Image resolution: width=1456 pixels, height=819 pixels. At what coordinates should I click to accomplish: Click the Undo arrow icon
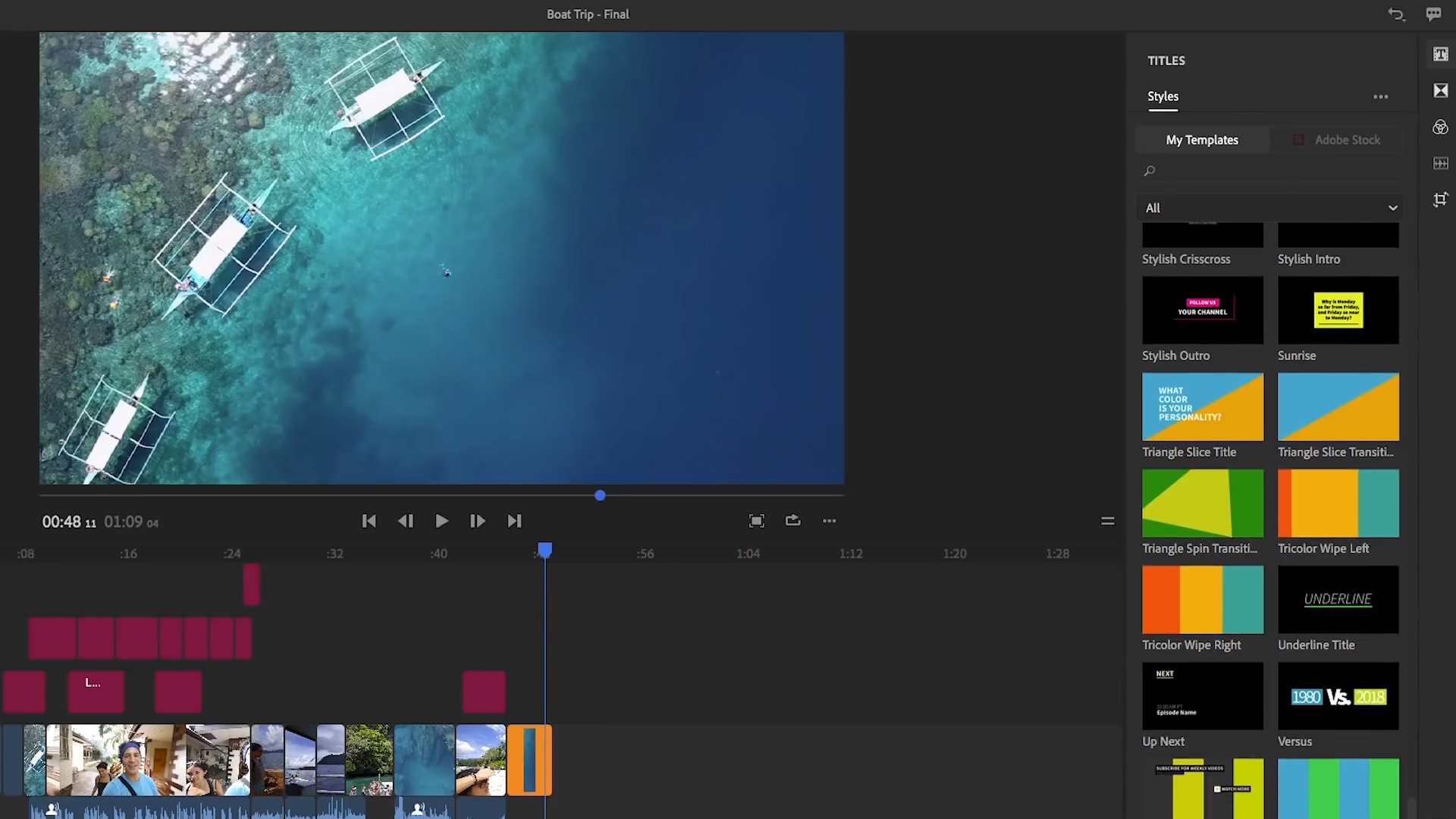tap(1395, 14)
